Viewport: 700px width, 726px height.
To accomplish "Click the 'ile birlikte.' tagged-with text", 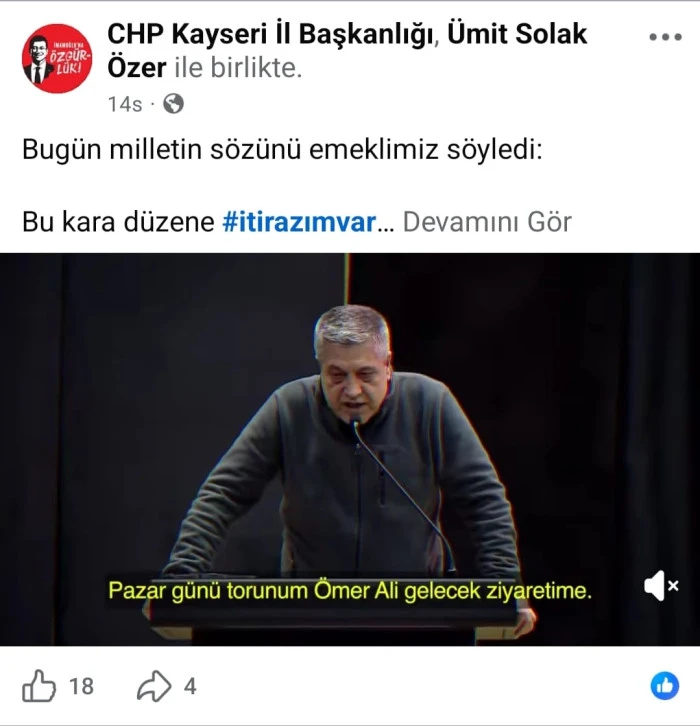I will point(238,68).
